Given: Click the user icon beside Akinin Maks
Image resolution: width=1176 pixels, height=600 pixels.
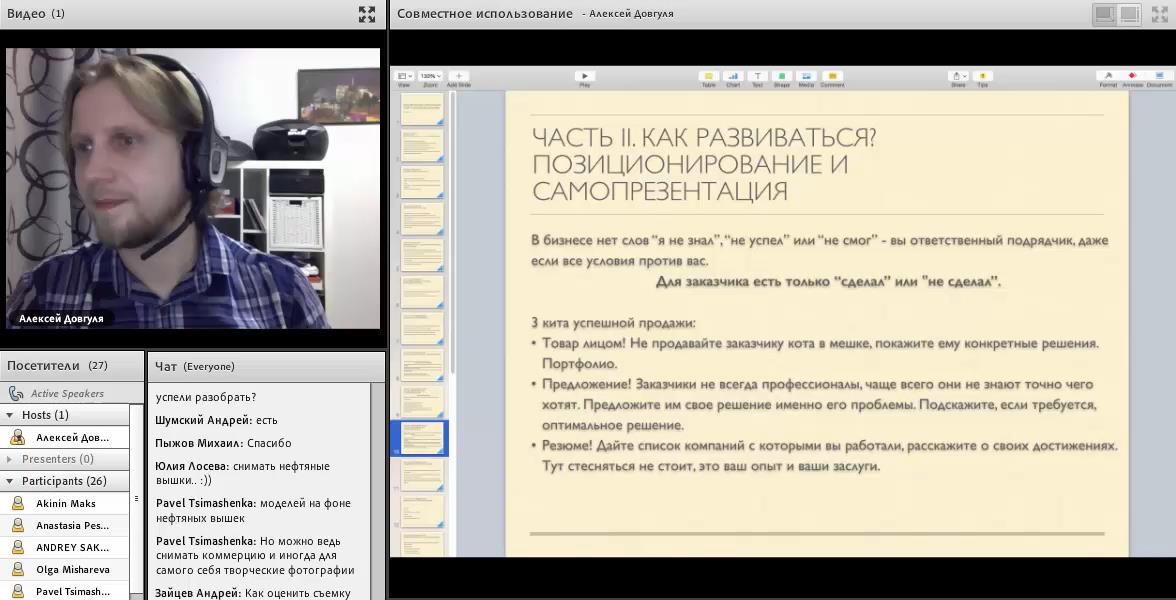Looking at the screenshot, I should (x=17, y=503).
